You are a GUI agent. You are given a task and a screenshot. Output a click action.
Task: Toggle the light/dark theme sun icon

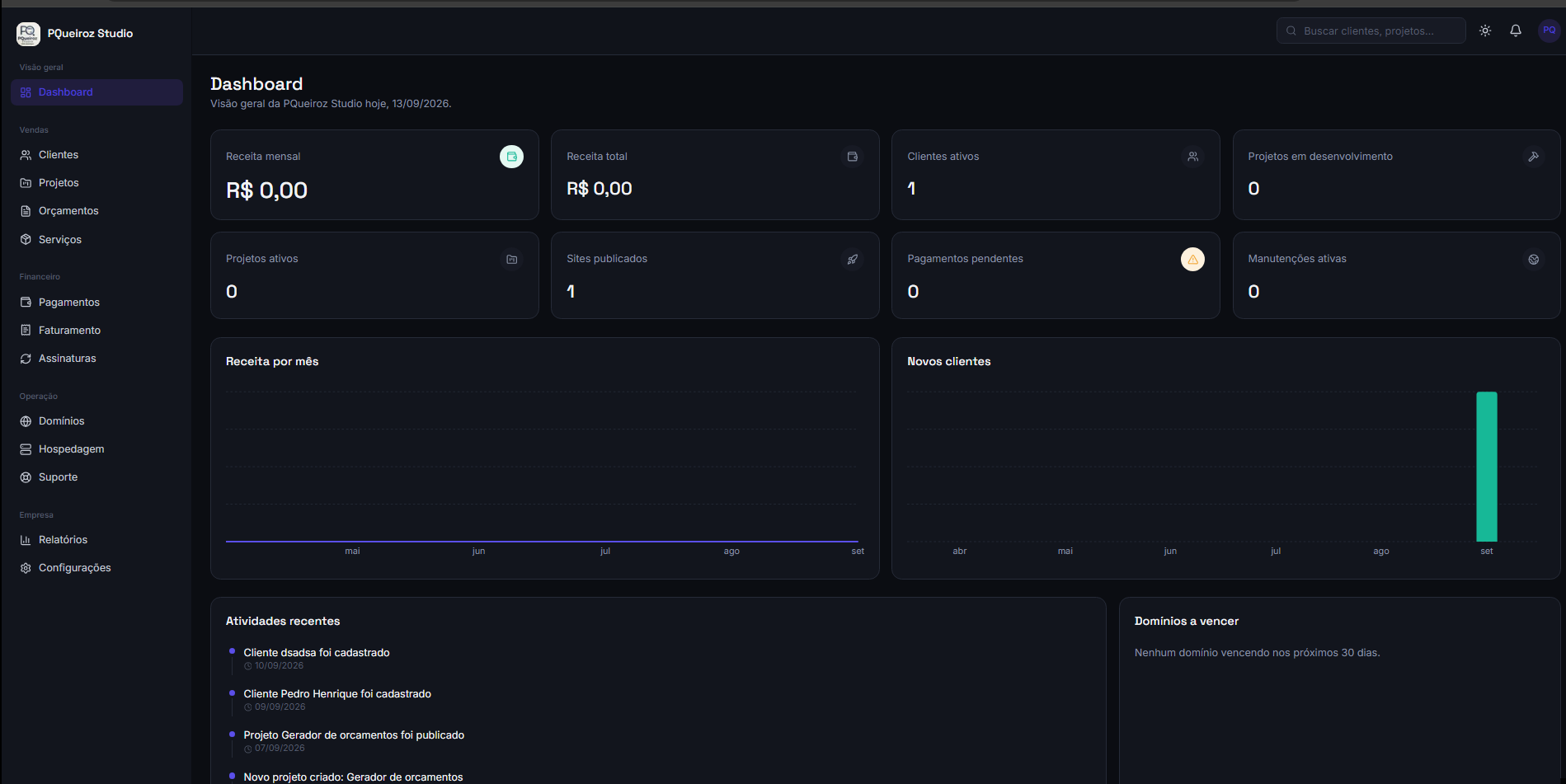[1485, 31]
